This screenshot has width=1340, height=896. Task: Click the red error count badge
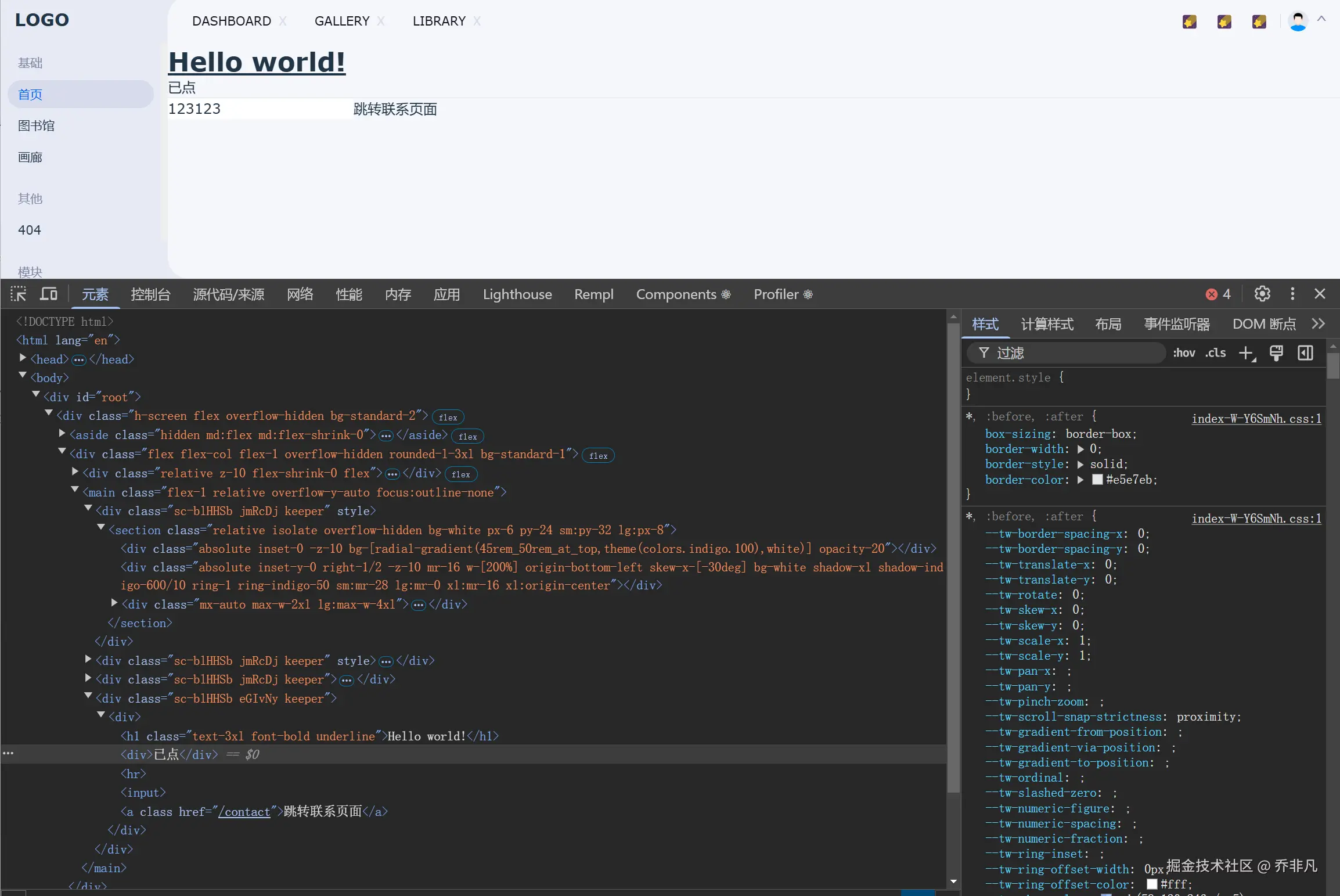point(1217,294)
